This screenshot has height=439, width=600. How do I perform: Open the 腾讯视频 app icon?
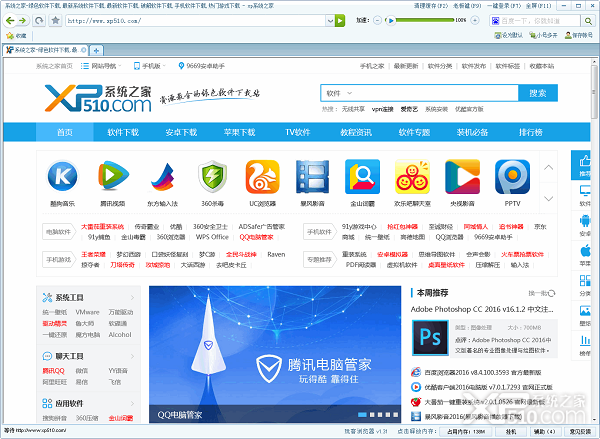pyautogui.click(x=112, y=176)
